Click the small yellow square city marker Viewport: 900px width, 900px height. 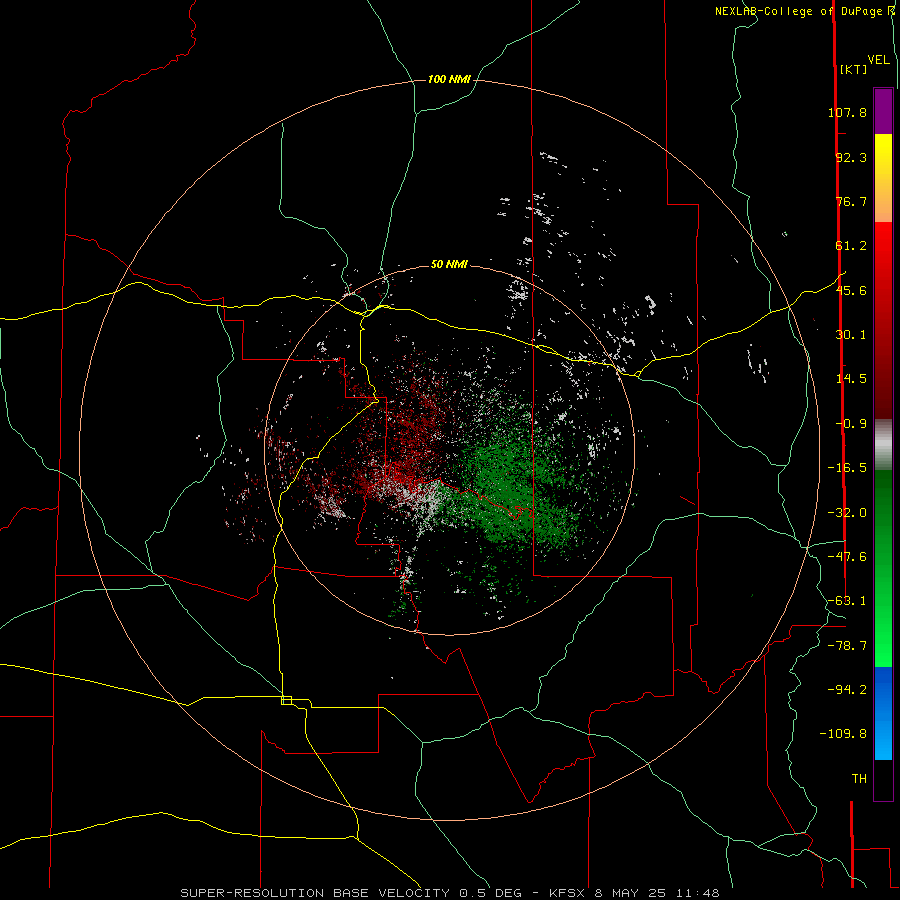click(x=286, y=700)
